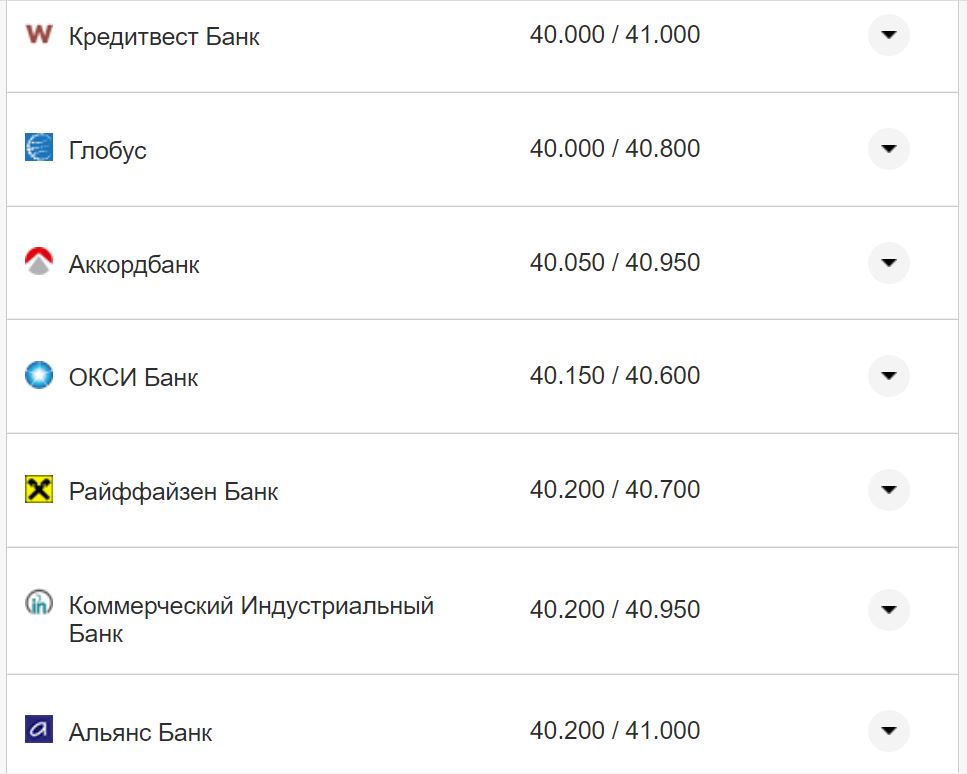Click the Аккордбанк red logo icon

click(x=36, y=262)
